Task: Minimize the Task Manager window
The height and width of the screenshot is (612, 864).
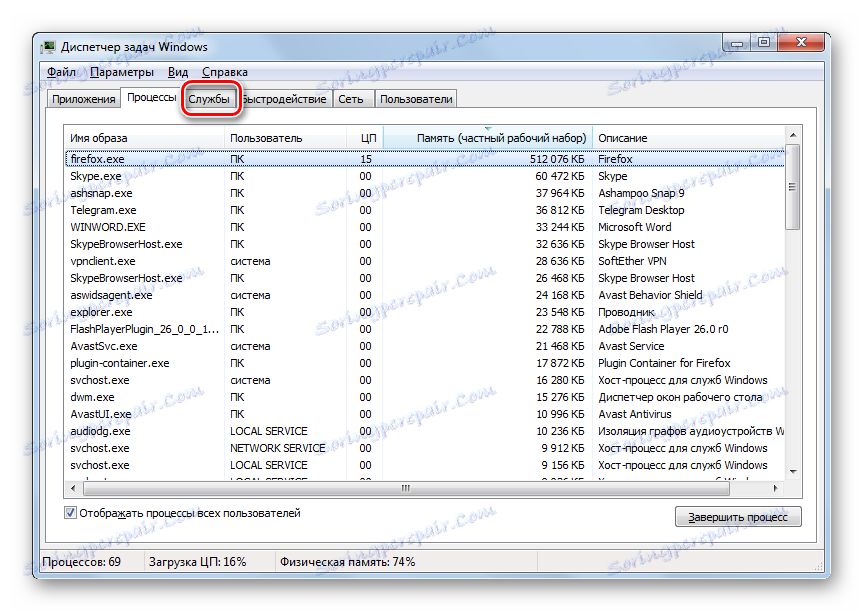Action: (736, 42)
